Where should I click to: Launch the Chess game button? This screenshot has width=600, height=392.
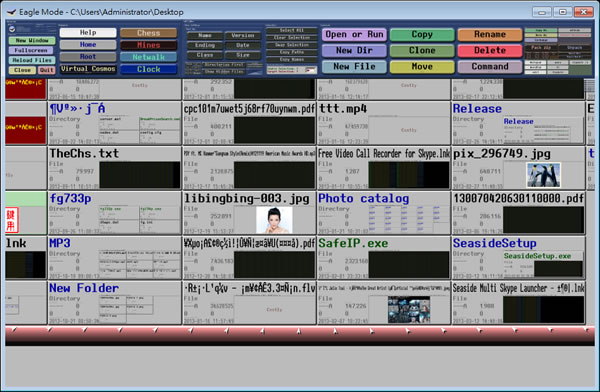point(148,33)
